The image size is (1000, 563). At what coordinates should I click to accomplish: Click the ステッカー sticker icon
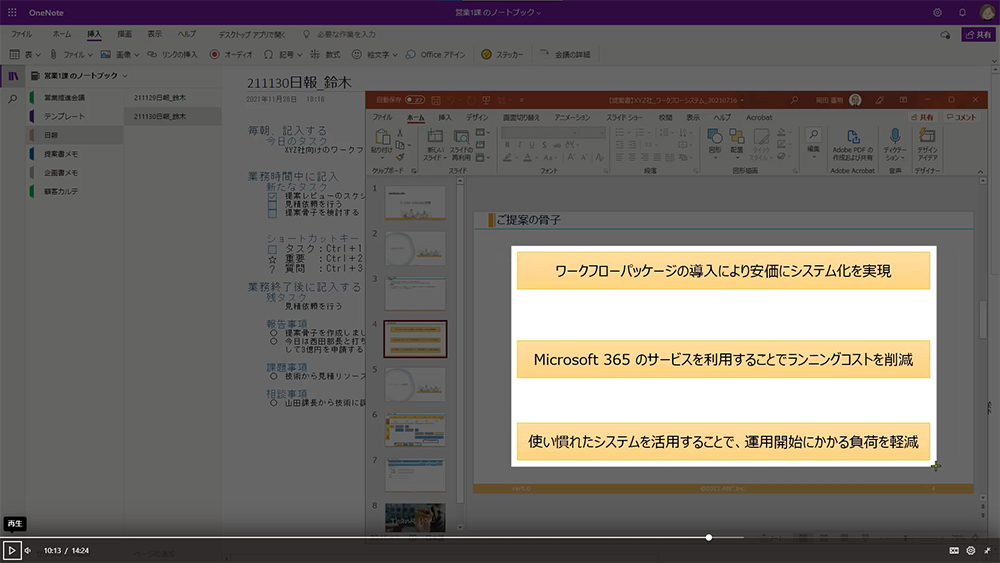tap(486, 55)
